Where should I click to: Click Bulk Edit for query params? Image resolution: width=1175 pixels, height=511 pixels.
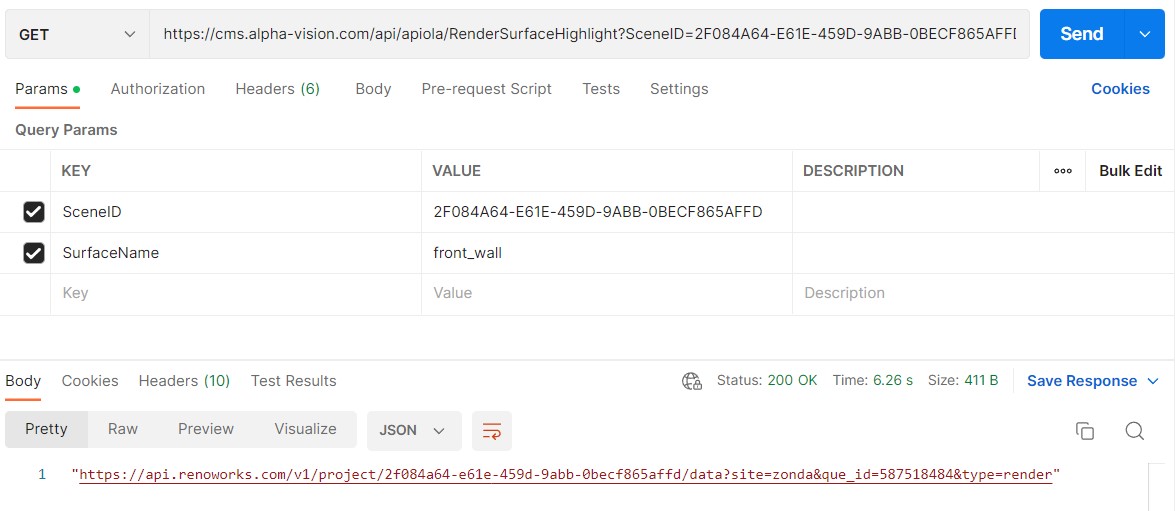[x=1130, y=171]
